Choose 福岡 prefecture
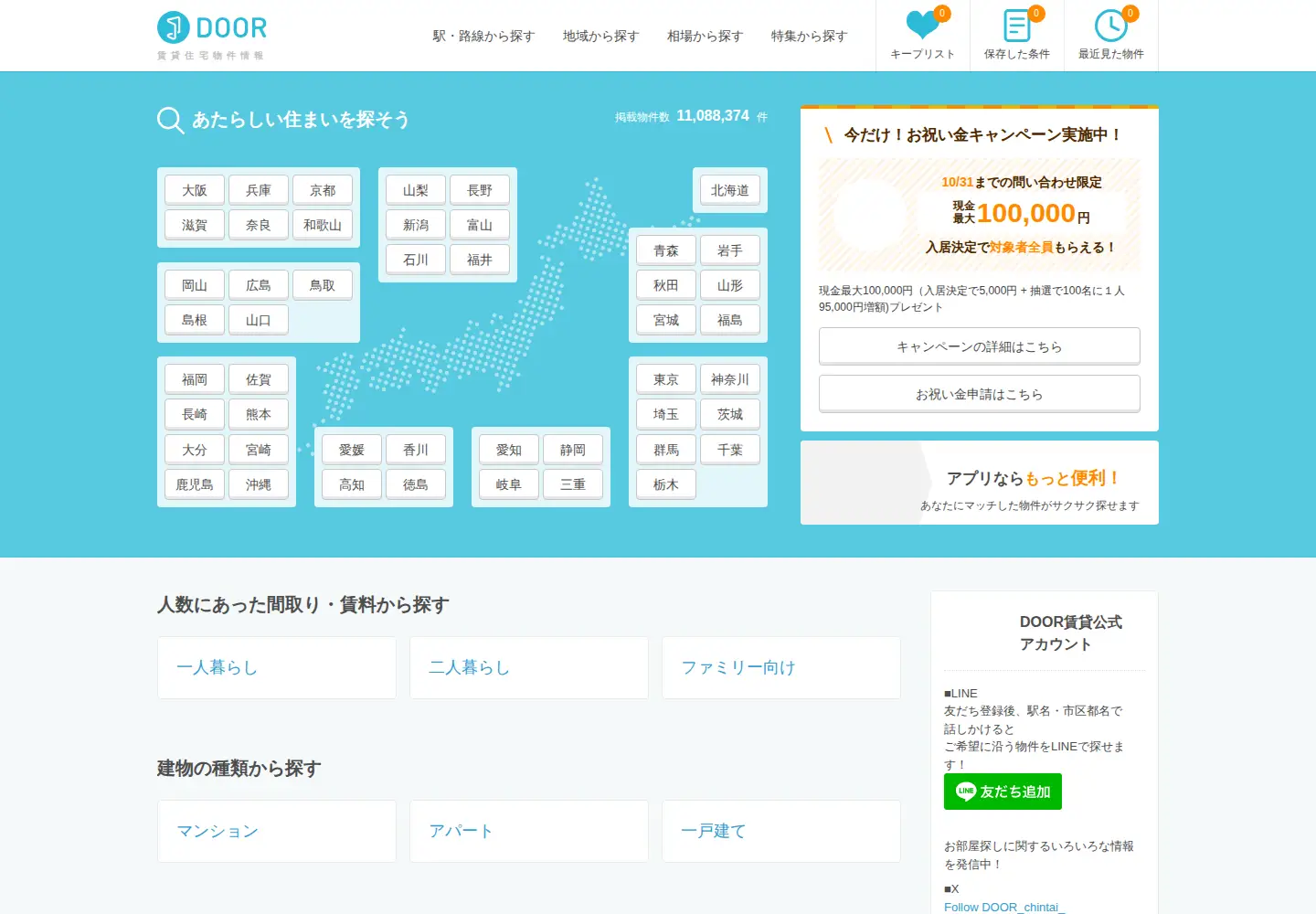The image size is (1316, 914). pos(195,379)
